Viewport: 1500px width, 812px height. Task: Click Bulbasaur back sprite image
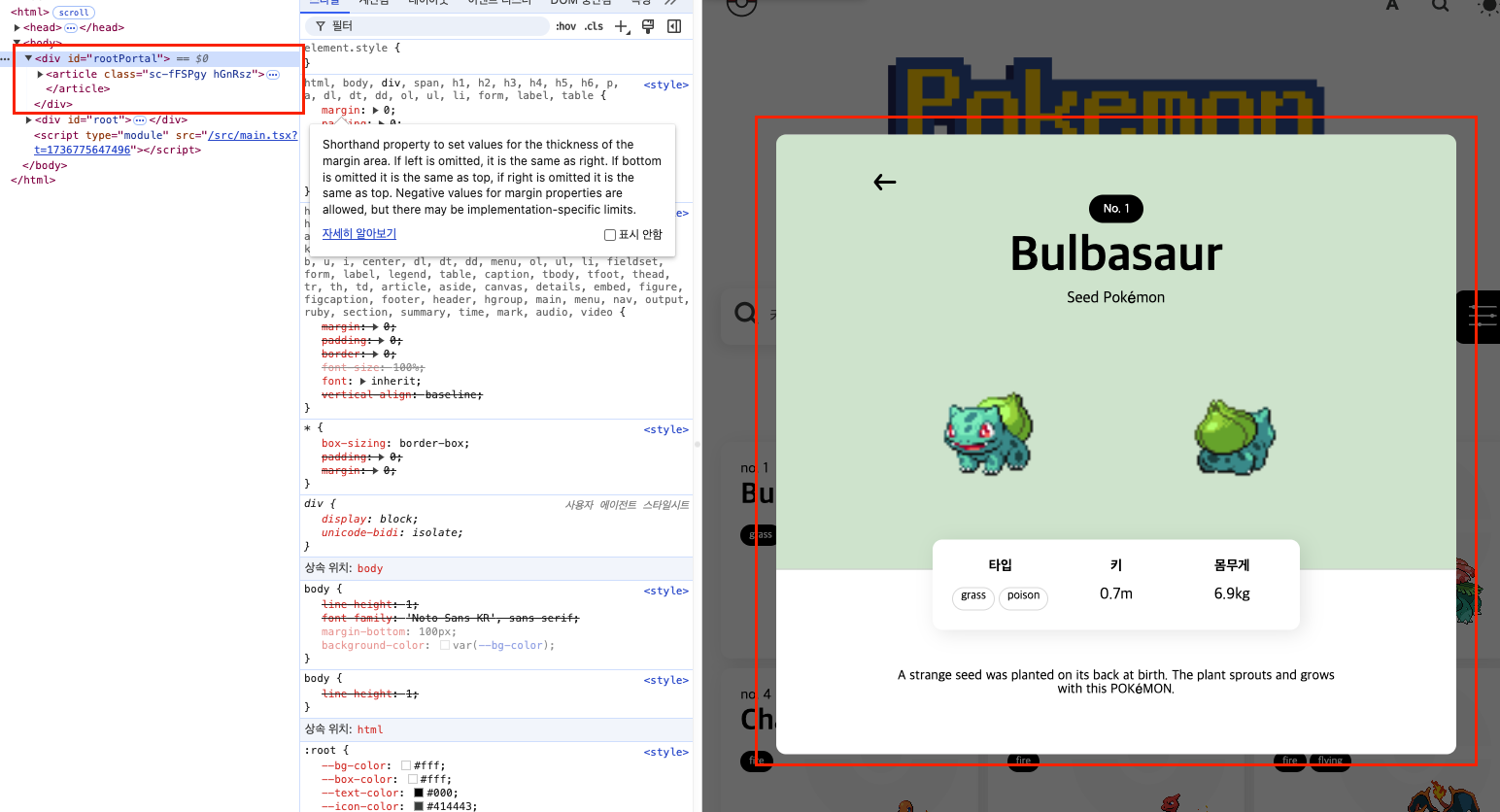[1235, 436]
